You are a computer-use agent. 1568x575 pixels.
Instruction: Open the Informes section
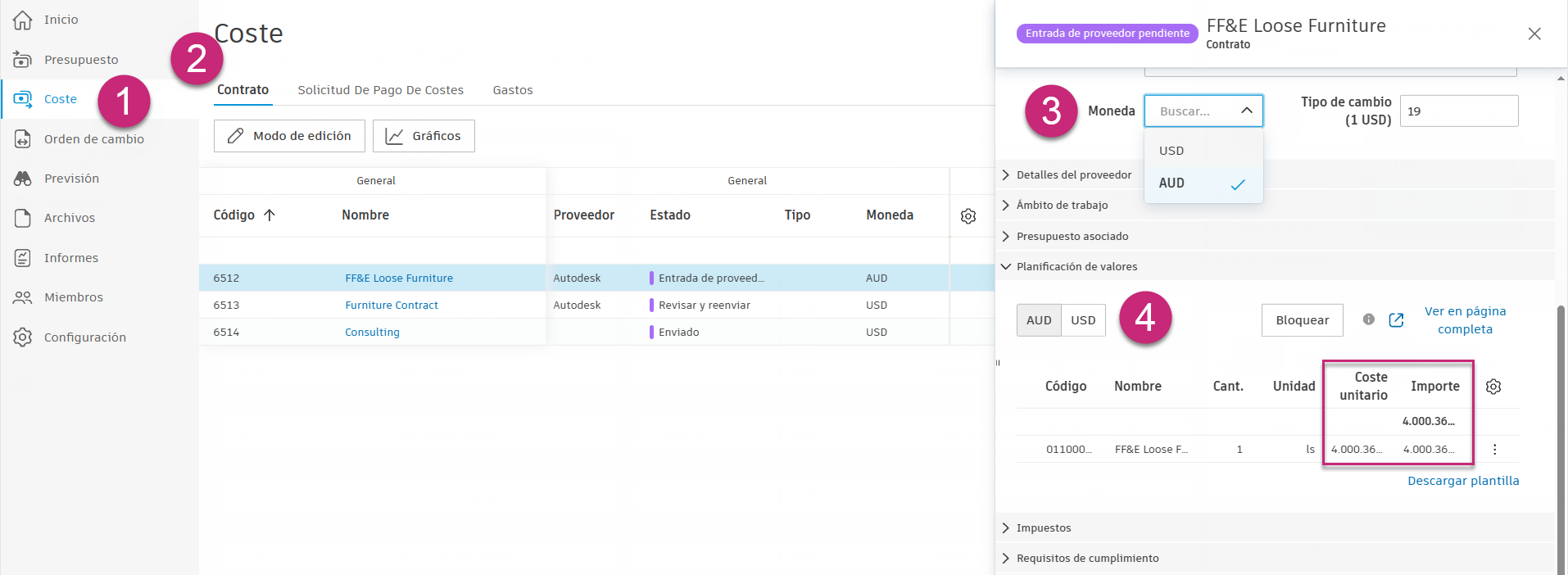click(x=71, y=258)
